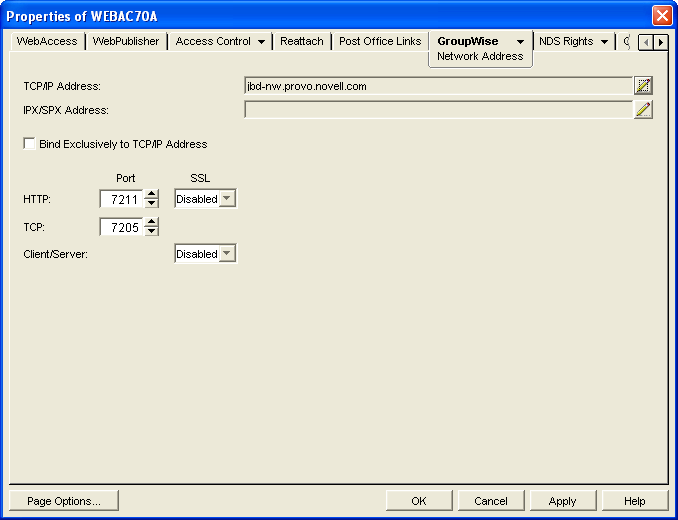Screen dimensions: 678x520
Task: Decrease the HTTP port value
Action: pyautogui.click(x=151, y=203)
